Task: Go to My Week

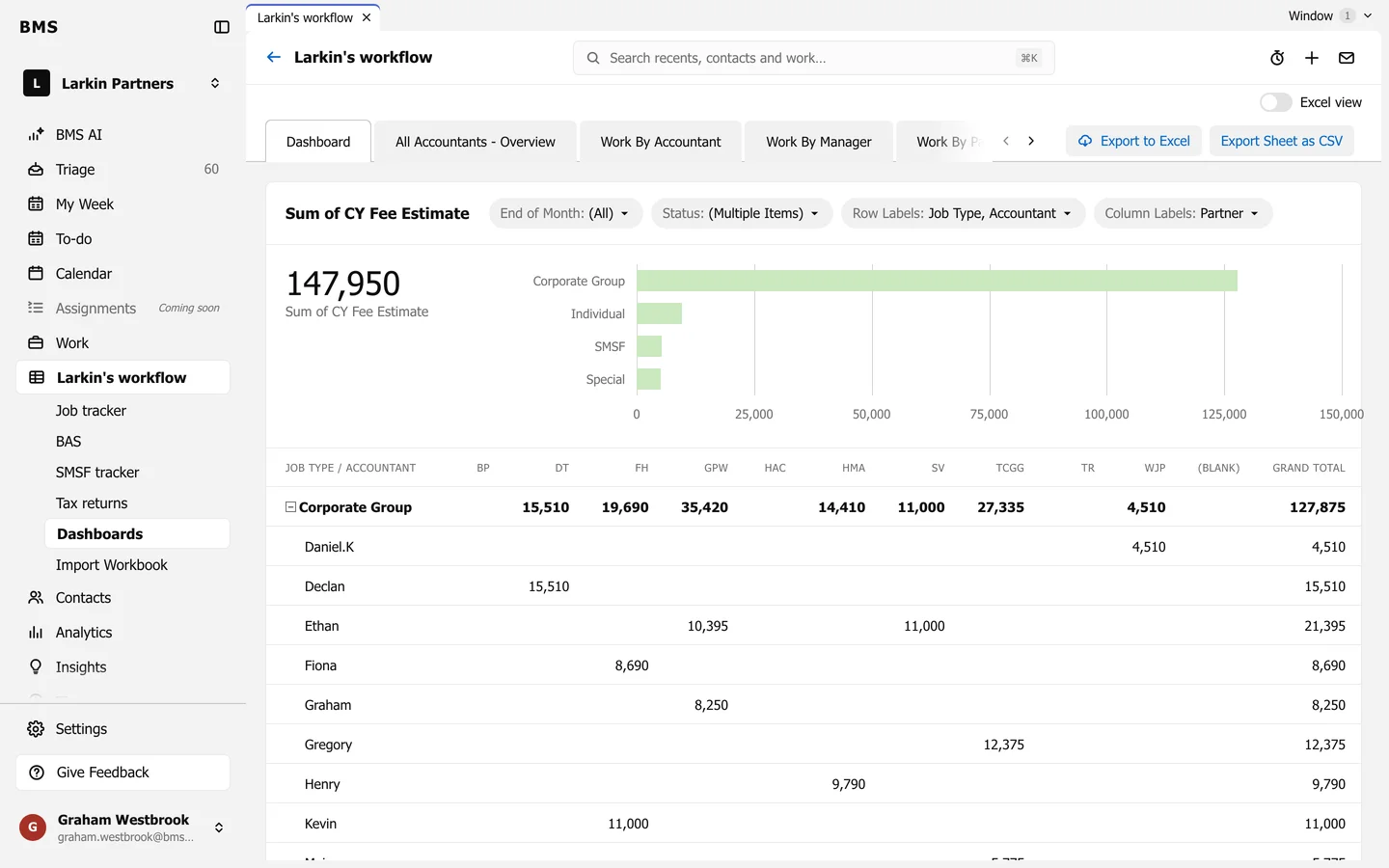Action: pos(123,203)
